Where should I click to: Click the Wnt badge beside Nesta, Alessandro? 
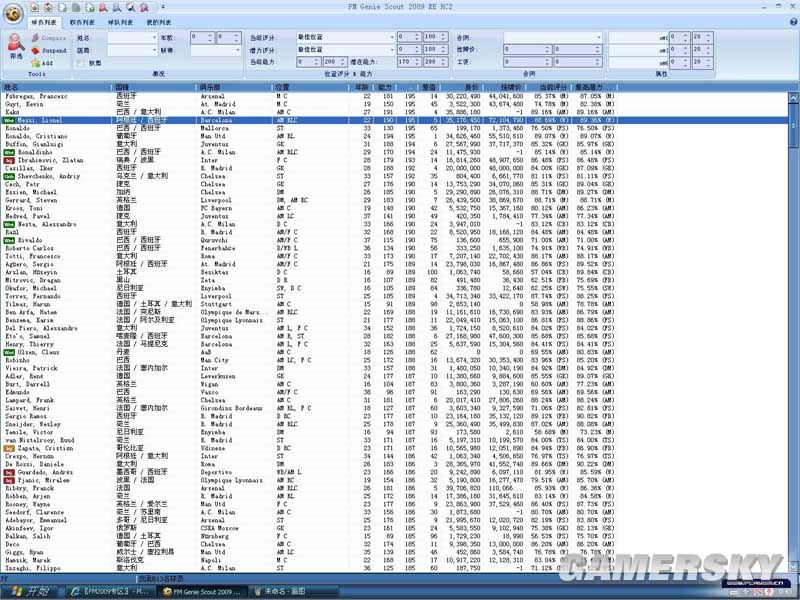[9, 224]
